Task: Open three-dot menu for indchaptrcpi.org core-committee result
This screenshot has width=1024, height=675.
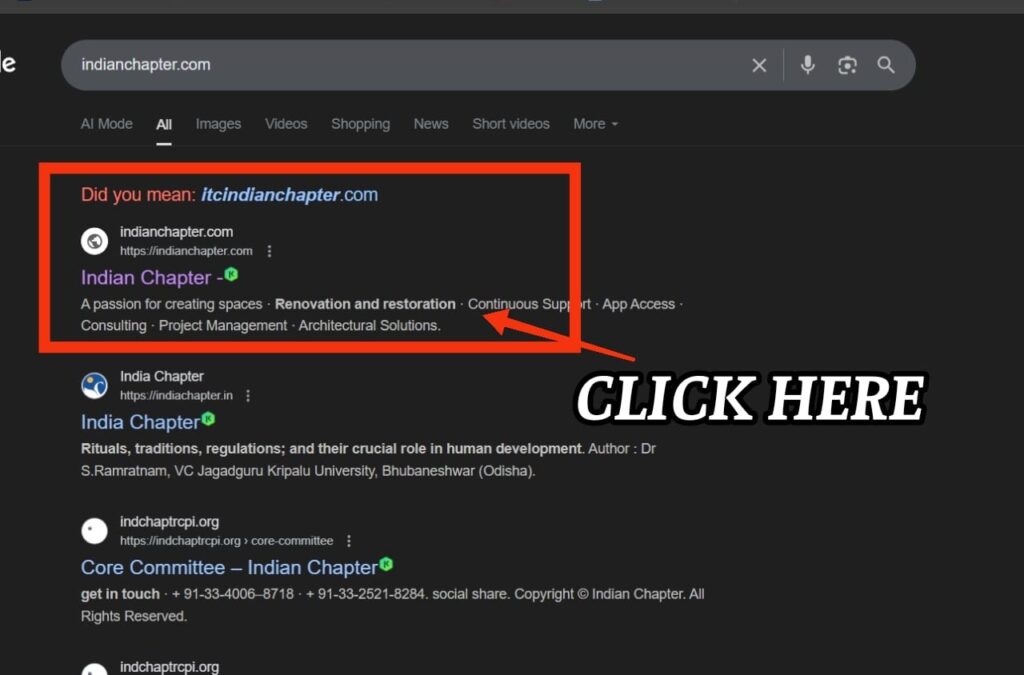Action: [349, 541]
